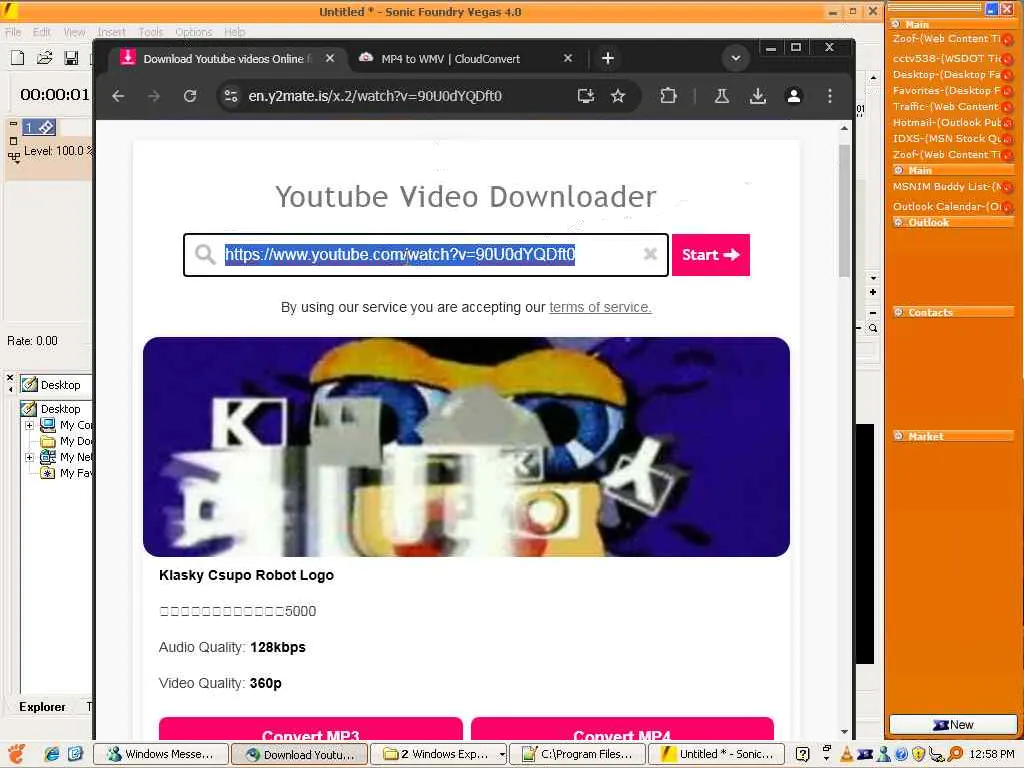This screenshot has height=768, width=1024.
Task: Click the Convert MP4 button
Action: coord(622,730)
